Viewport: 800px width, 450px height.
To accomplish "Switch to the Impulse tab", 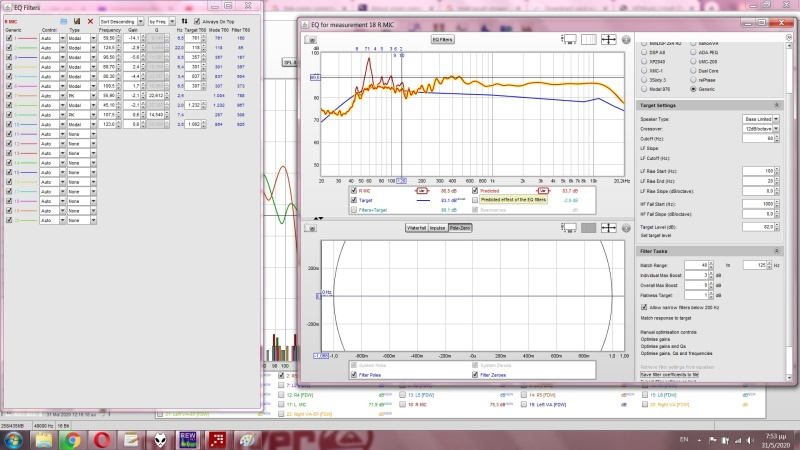I will (437, 228).
